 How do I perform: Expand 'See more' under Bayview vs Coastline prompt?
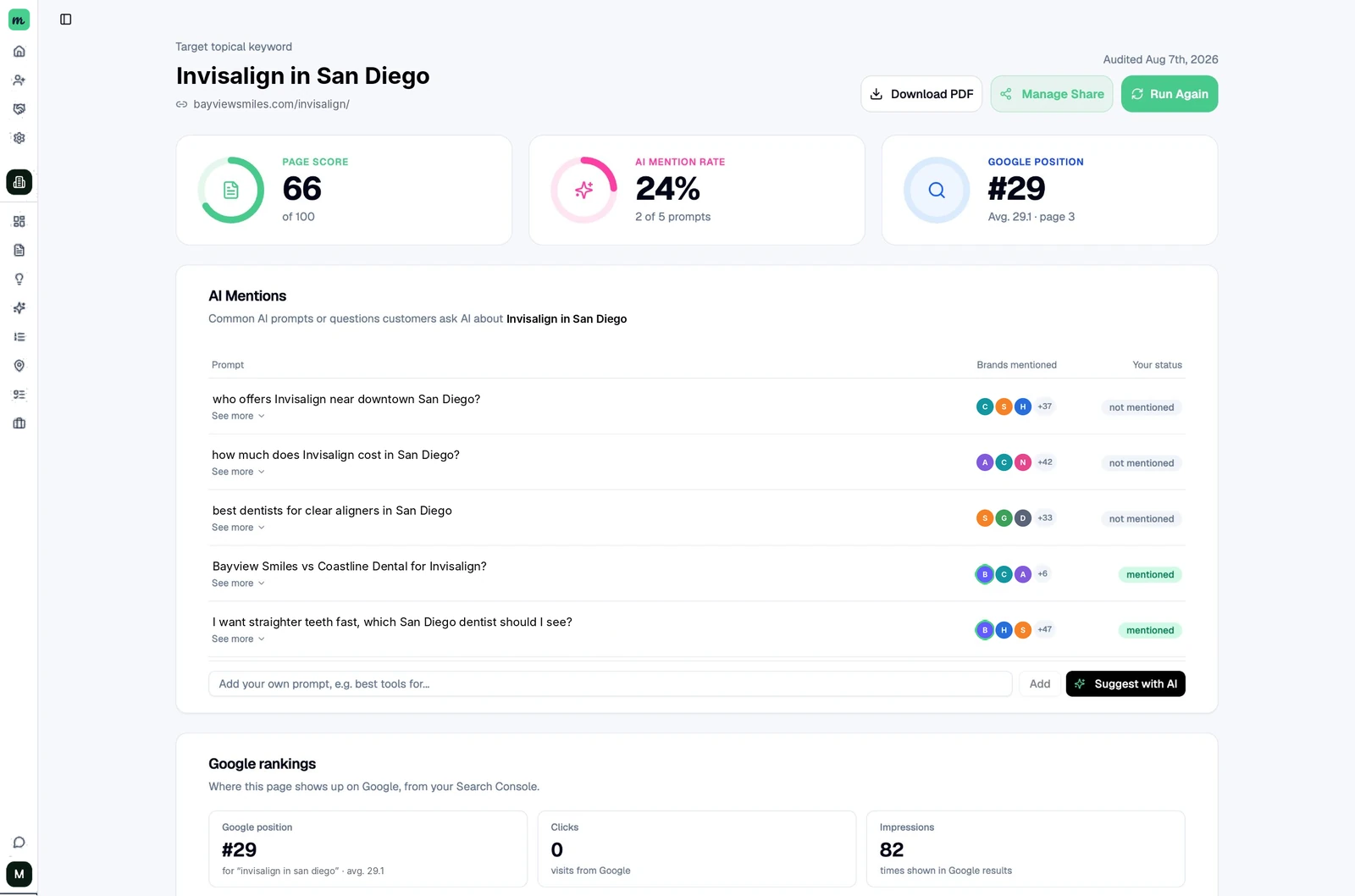click(238, 584)
